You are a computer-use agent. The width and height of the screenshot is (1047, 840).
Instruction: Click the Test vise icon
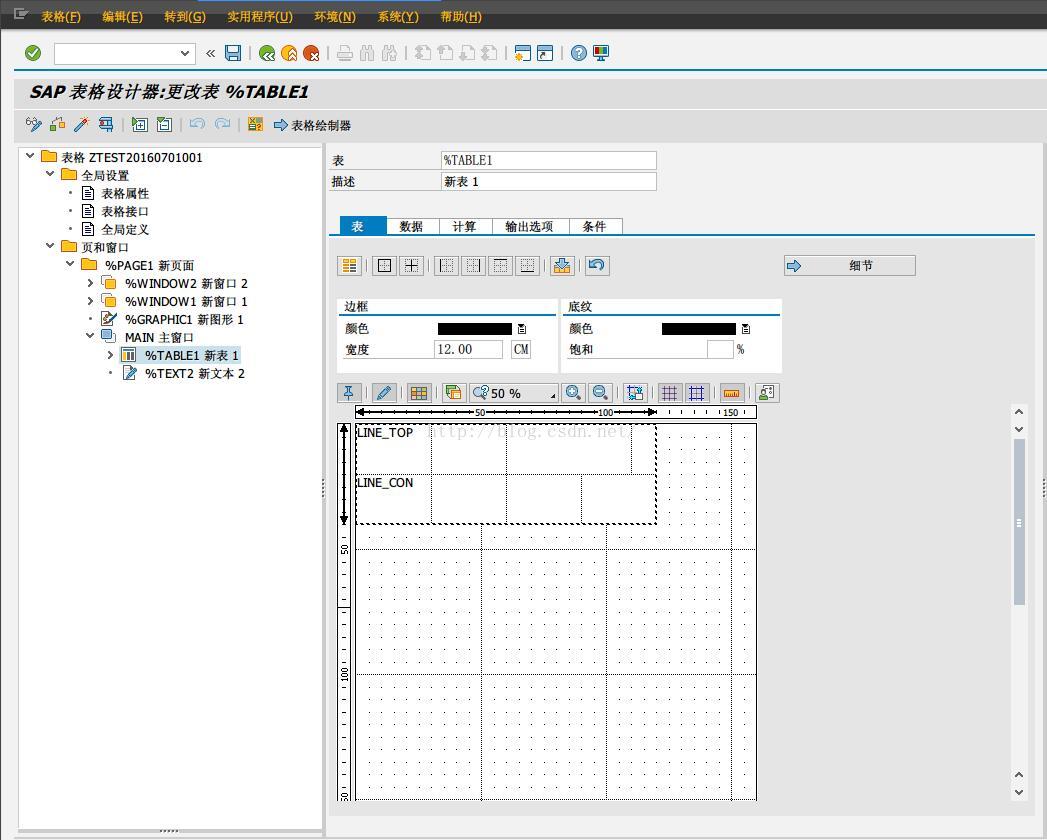pyautogui.click(x=106, y=124)
